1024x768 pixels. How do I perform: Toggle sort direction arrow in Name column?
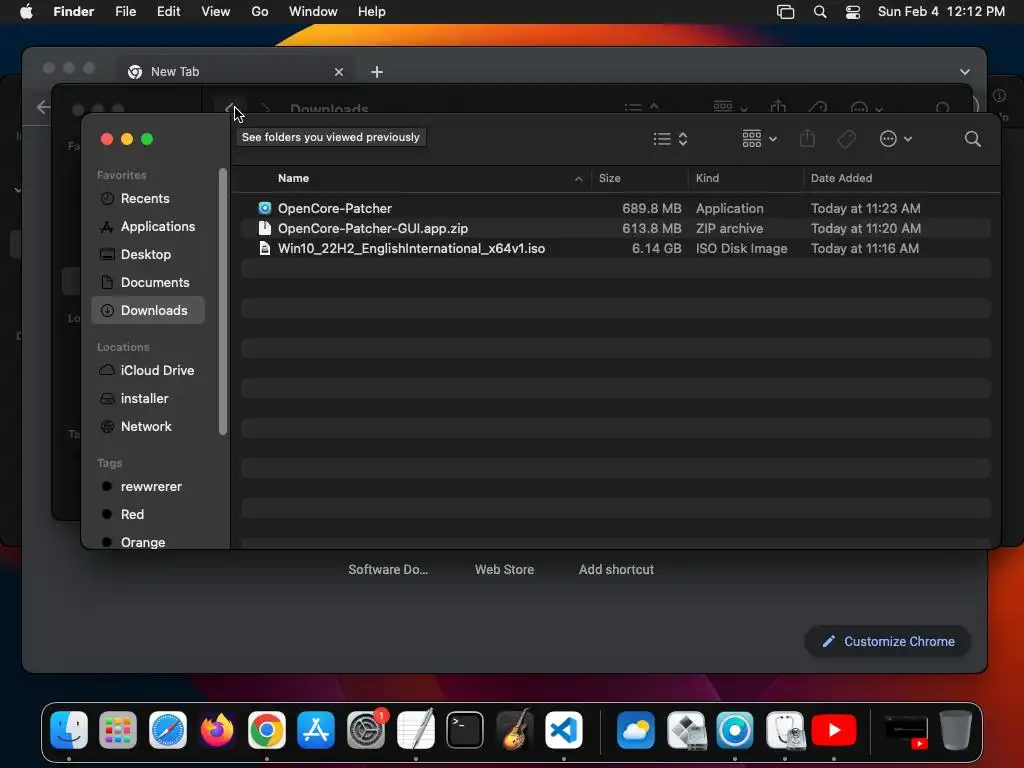(x=579, y=179)
